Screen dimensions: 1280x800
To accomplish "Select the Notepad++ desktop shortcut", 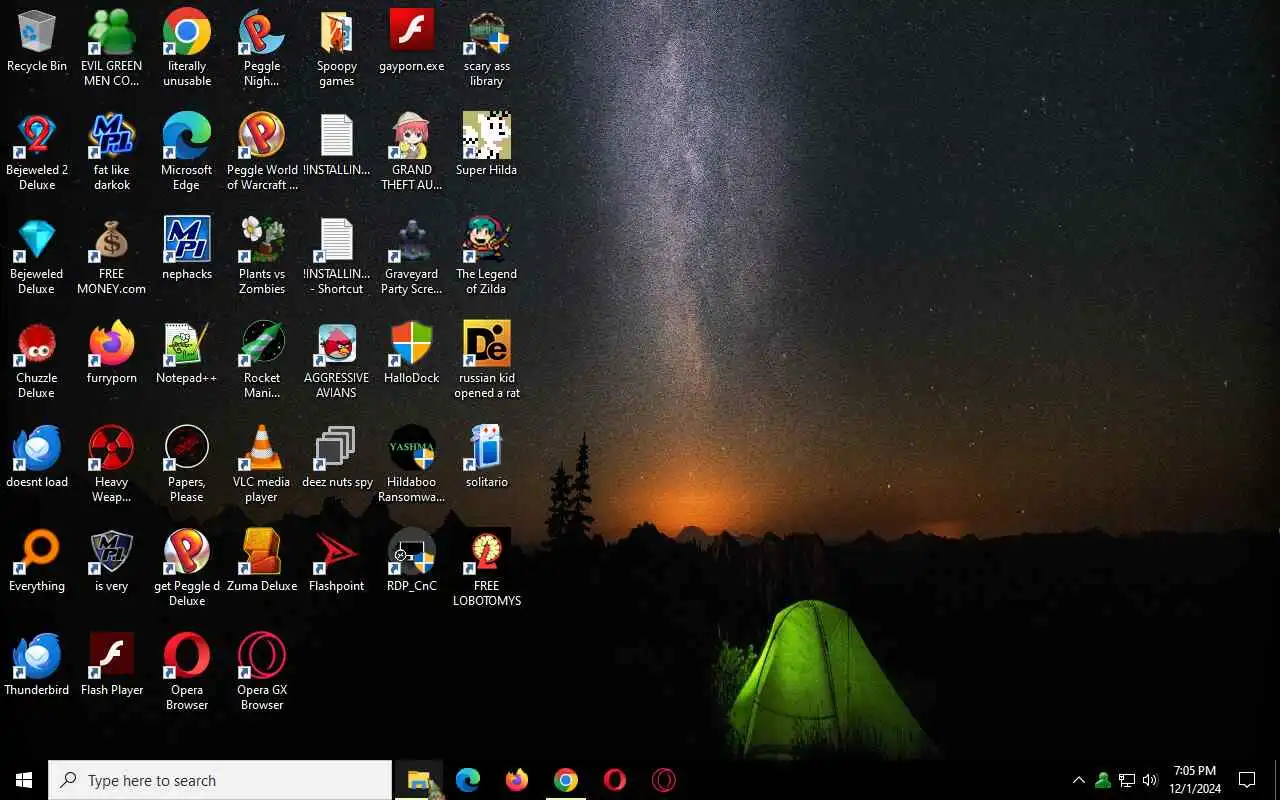I will (x=187, y=352).
